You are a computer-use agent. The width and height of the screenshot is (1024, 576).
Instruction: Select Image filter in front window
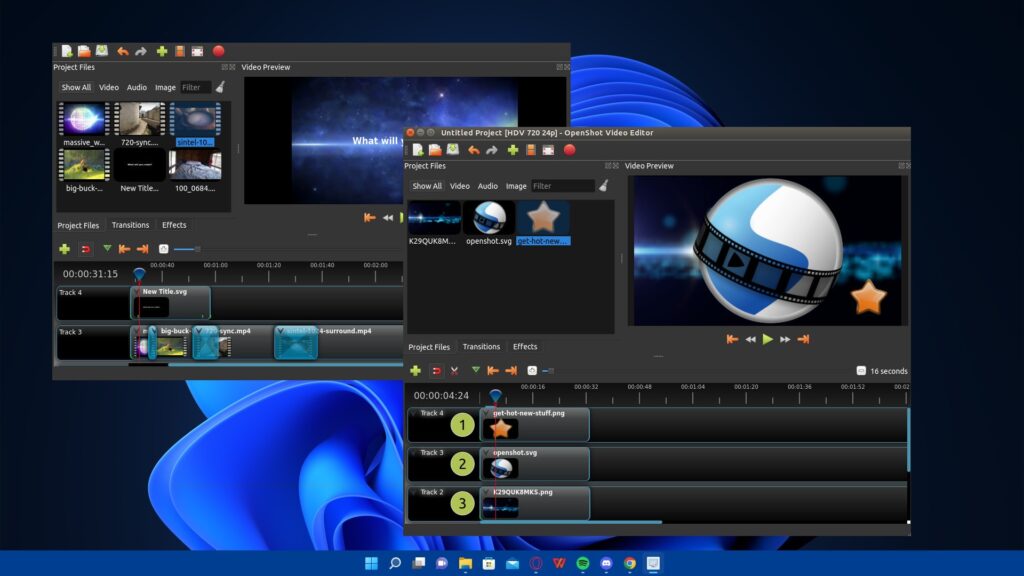point(516,186)
